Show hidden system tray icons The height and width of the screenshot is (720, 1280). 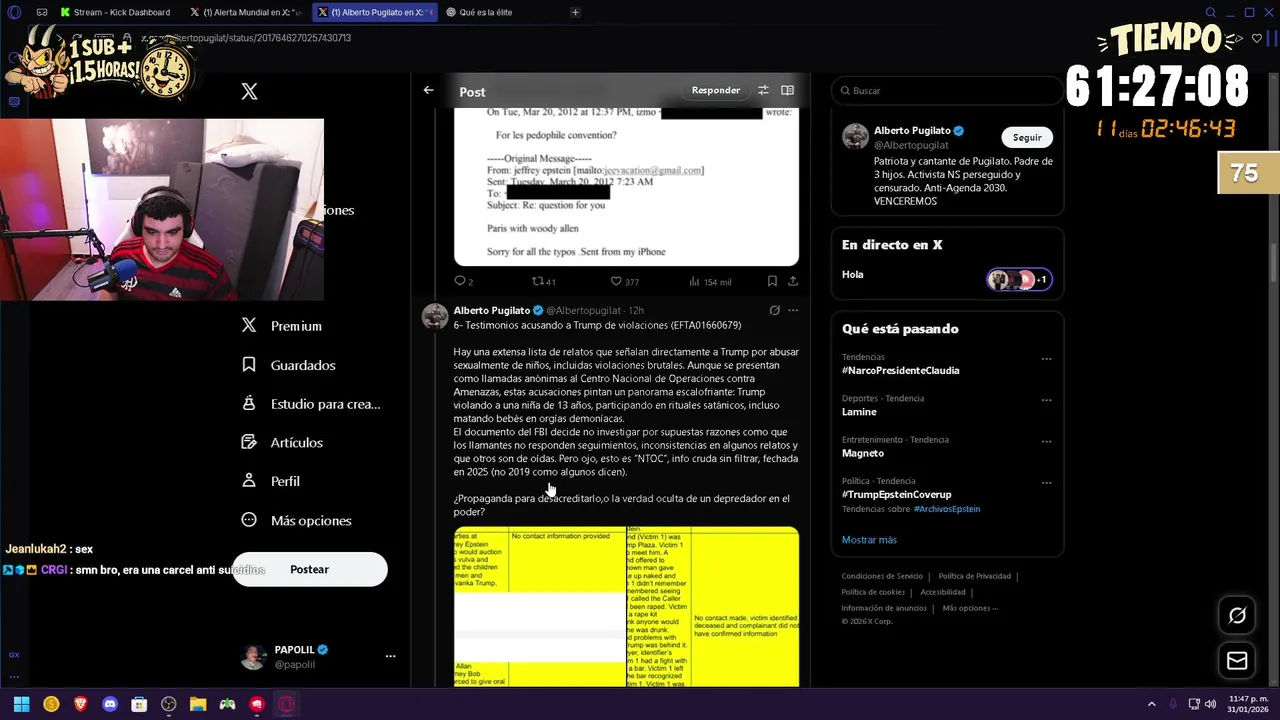click(x=1151, y=704)
